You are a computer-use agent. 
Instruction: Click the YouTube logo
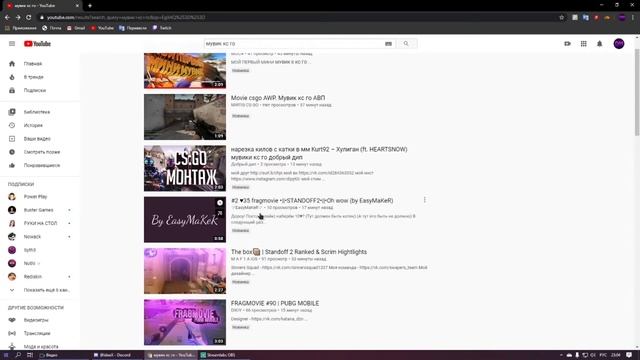pos(37,44)
